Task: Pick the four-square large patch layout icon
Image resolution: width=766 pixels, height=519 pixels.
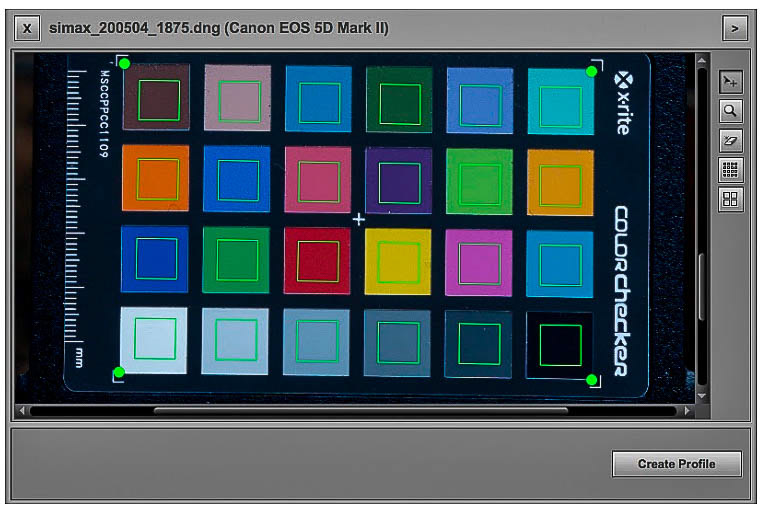Action: coord(730,199)
